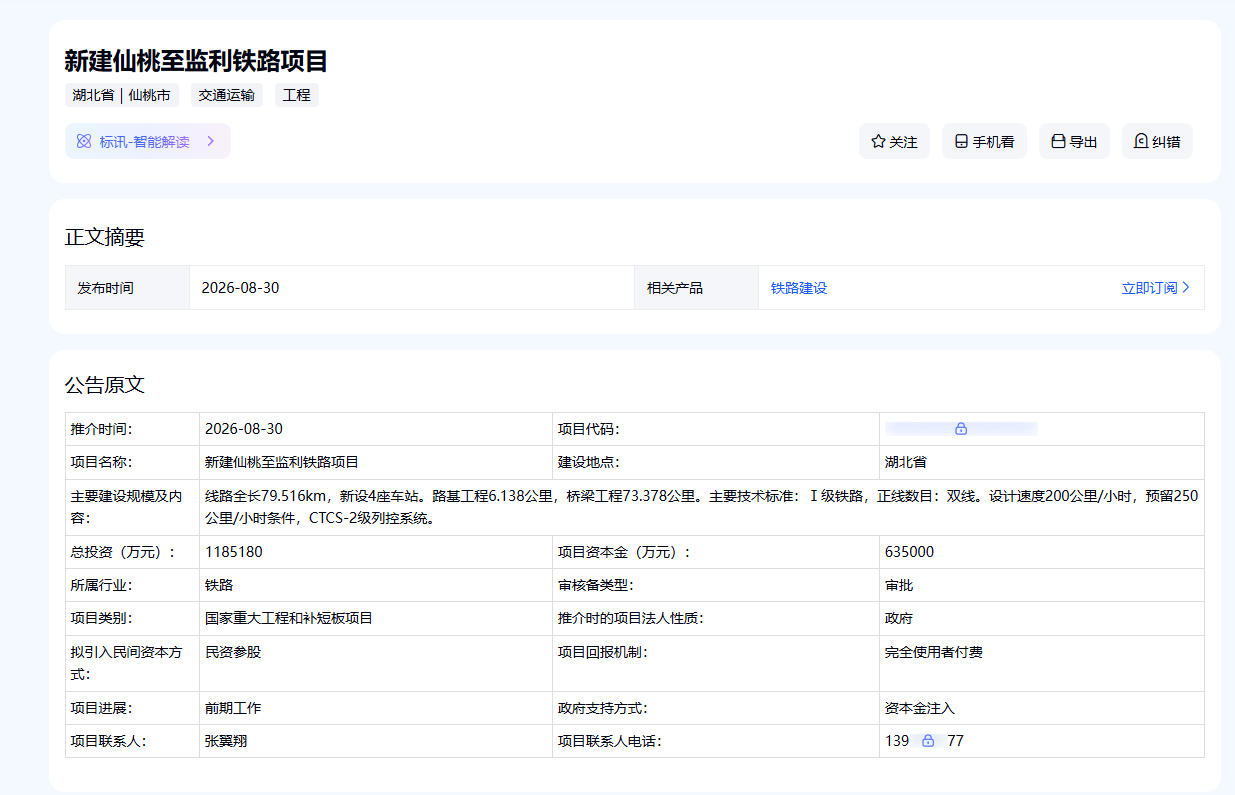The height and width of the screenshot is (795, 1235).
Task: Click the 立即订阅 subscribe link
Action: pos(1150,288)
